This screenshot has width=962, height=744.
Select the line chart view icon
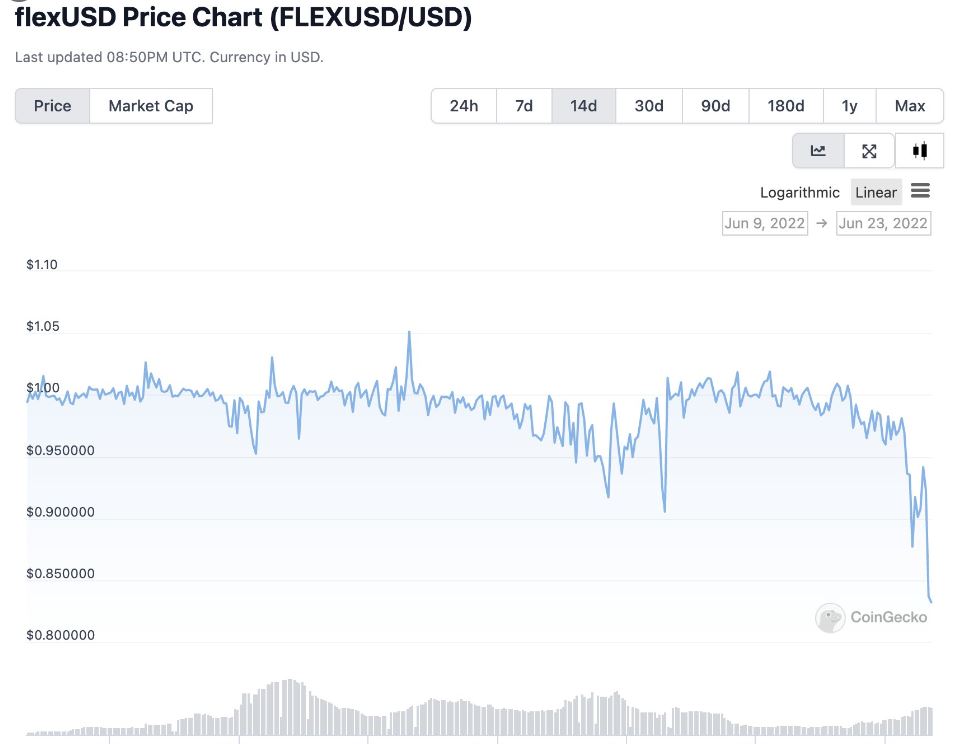click(818, 151)
